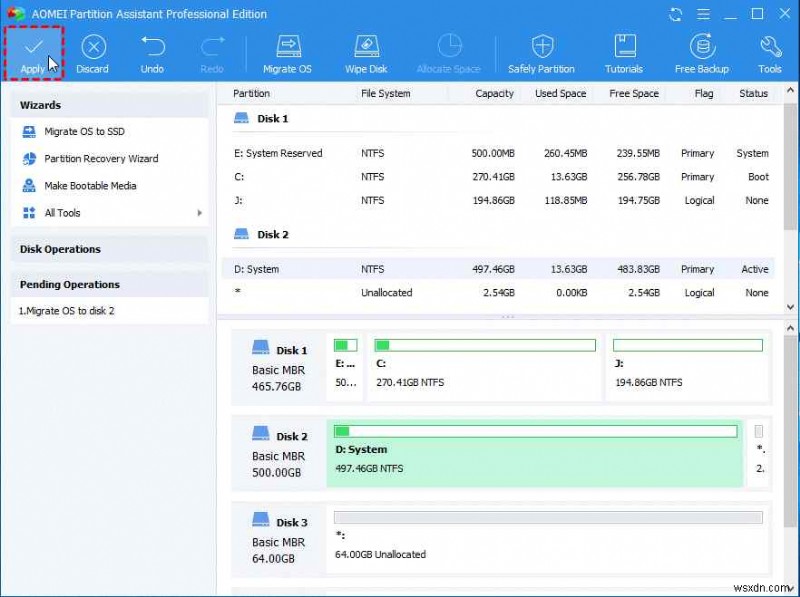This screenshot has width=800, height=597.
Task: Open the Migrate OS tool
Action: pyautogui.click(x=288, y=52)
